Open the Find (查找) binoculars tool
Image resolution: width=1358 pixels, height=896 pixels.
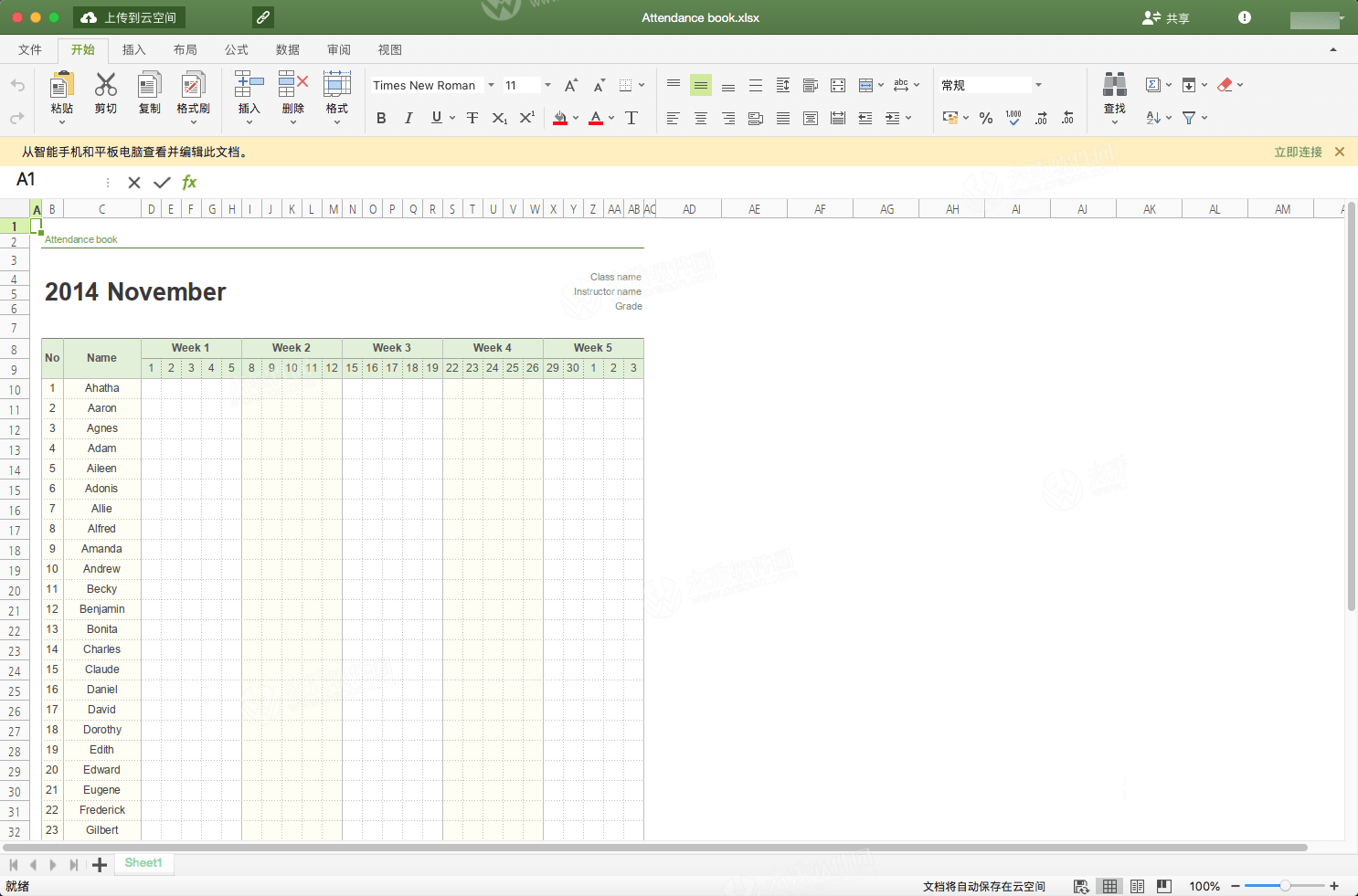pyautogui.click(x=1114, y=86)
